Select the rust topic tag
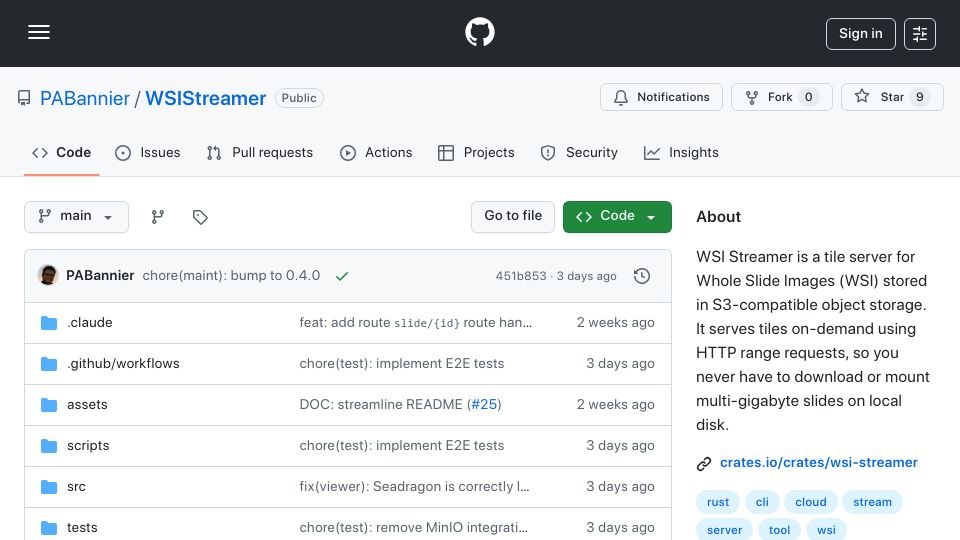This screenshot has width=960, height=540. pos(718,502)
